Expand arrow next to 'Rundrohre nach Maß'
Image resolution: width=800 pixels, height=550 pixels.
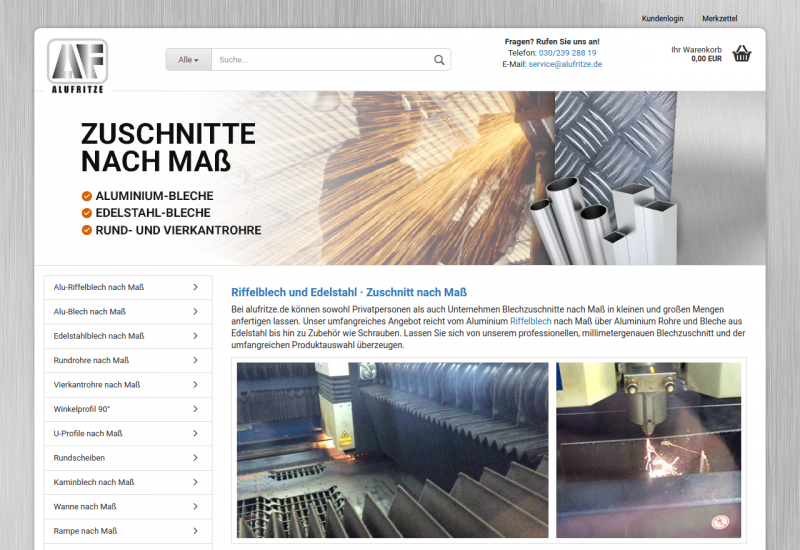tap(195, 360)
